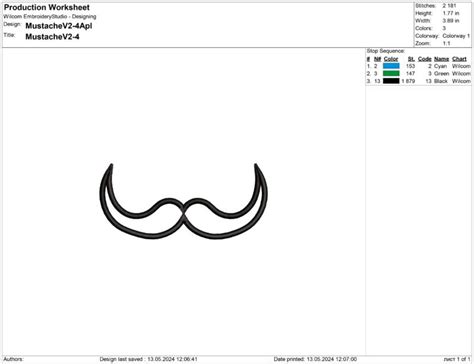Click the 'St.' column header
The image size is (474, 364).
411,59
